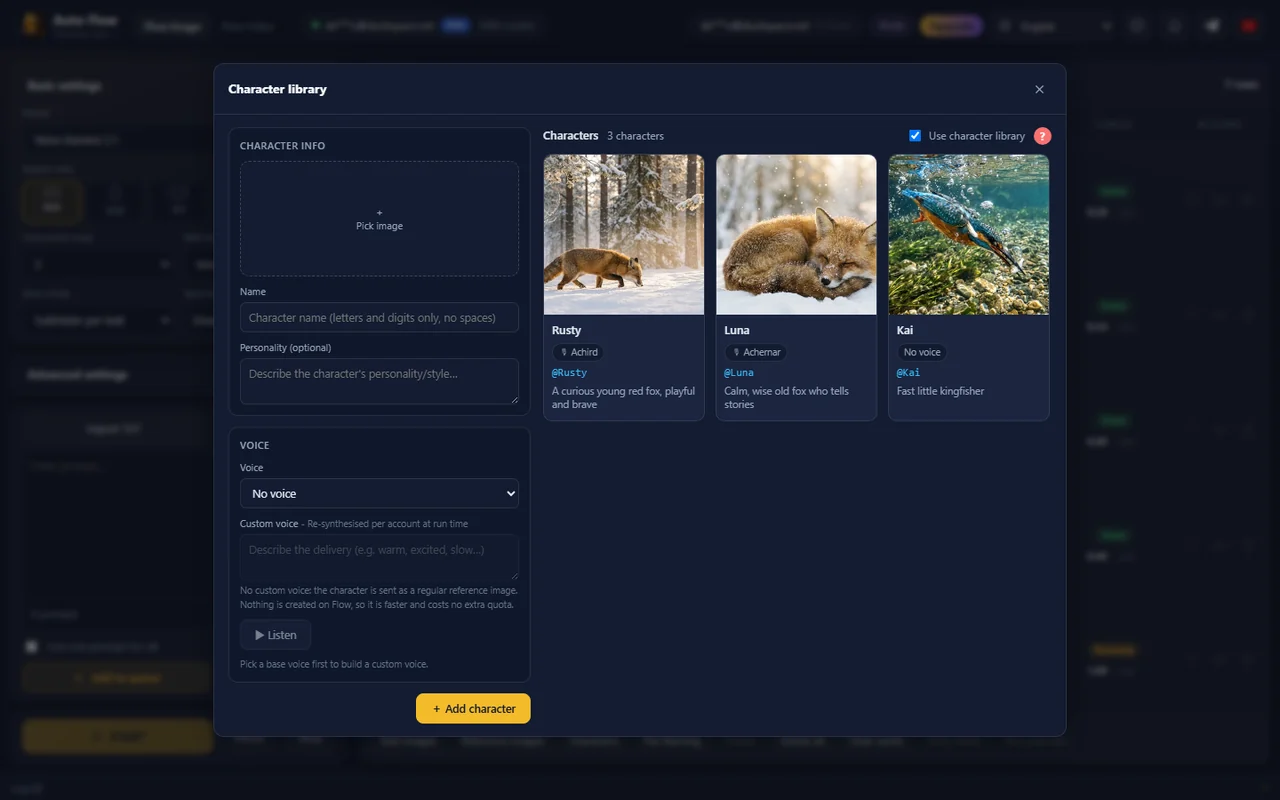The image size is (1280, 800).
Task: Click the @Kai mention tag
Action: click(x=908, y=372)
